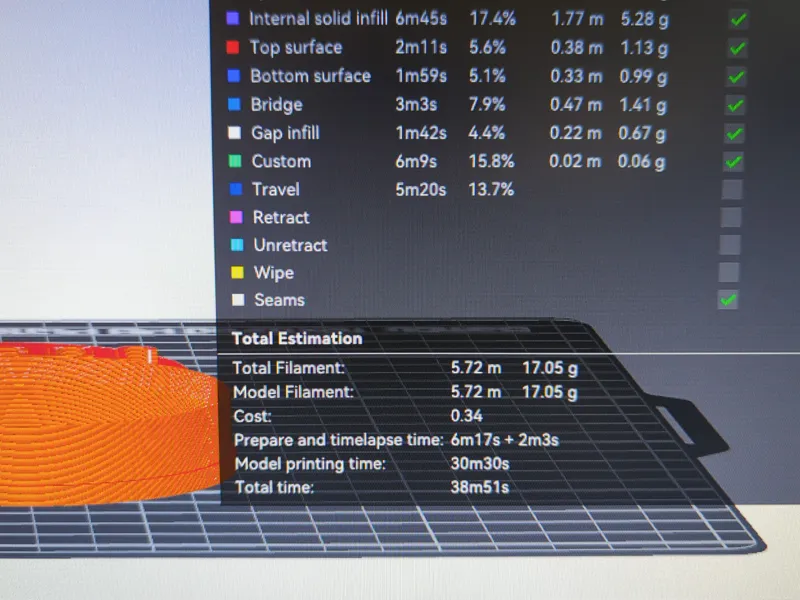The width and height of the screenshot is (800, 600).
Task: Show Unretract points checkbox
Action: 730,245
